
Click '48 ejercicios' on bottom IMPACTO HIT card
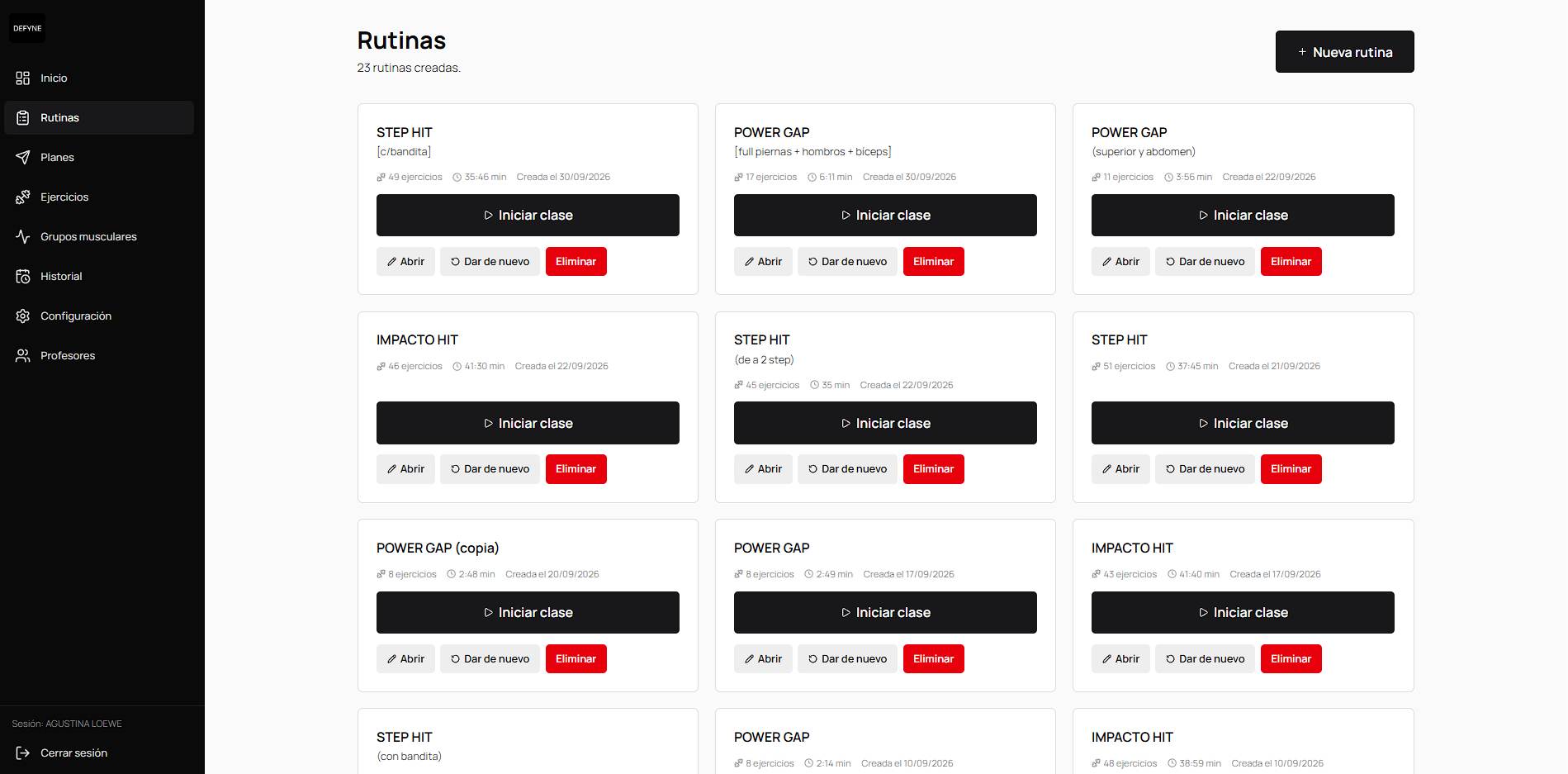[x=1130, y=763]
